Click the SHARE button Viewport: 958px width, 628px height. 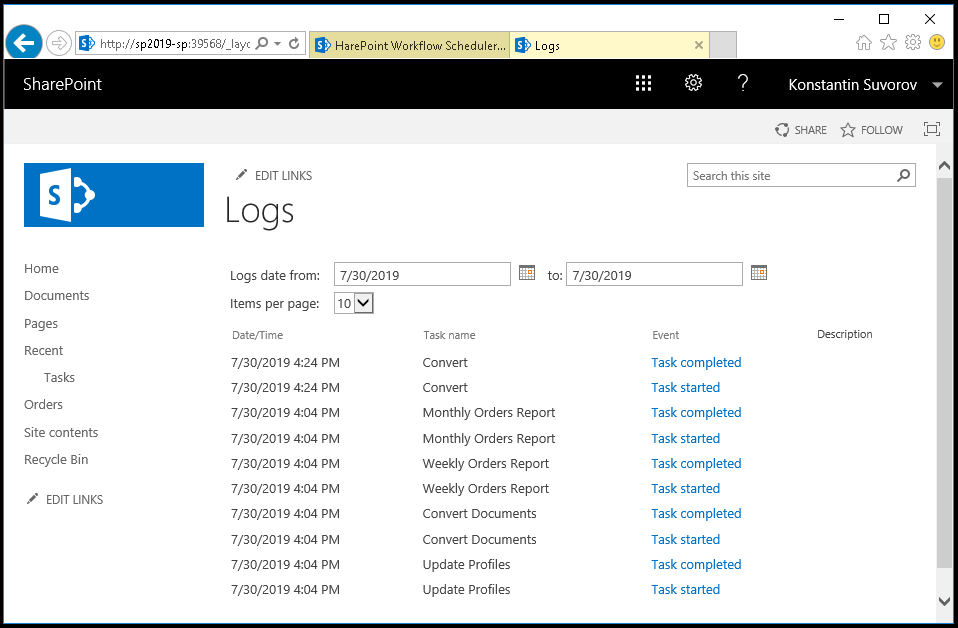tap(800, 130)
